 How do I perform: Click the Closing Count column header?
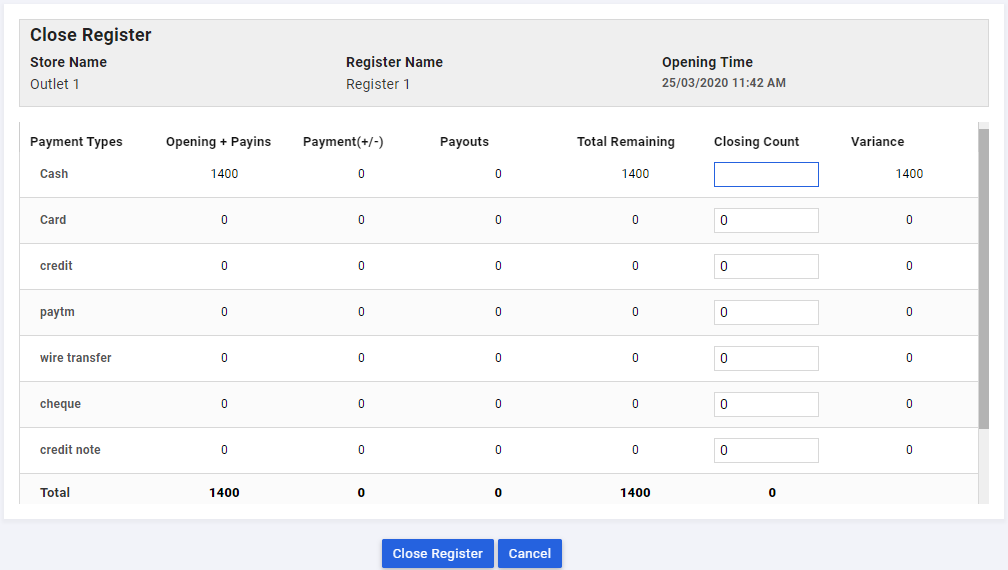[757, 141]
